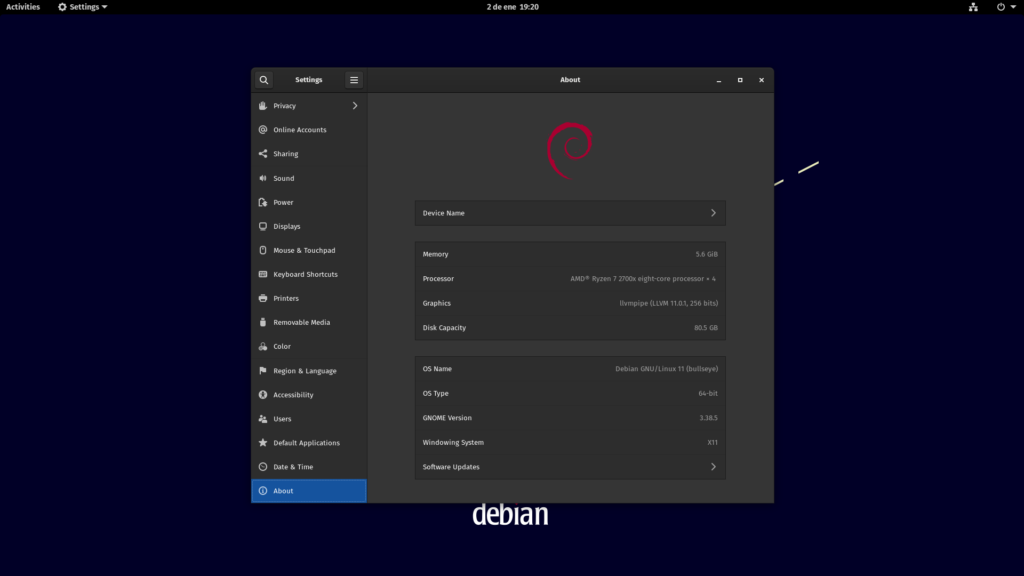Click the About title in header bar
Viewport: 1024px width, 576px height.
tap(570, 80)
